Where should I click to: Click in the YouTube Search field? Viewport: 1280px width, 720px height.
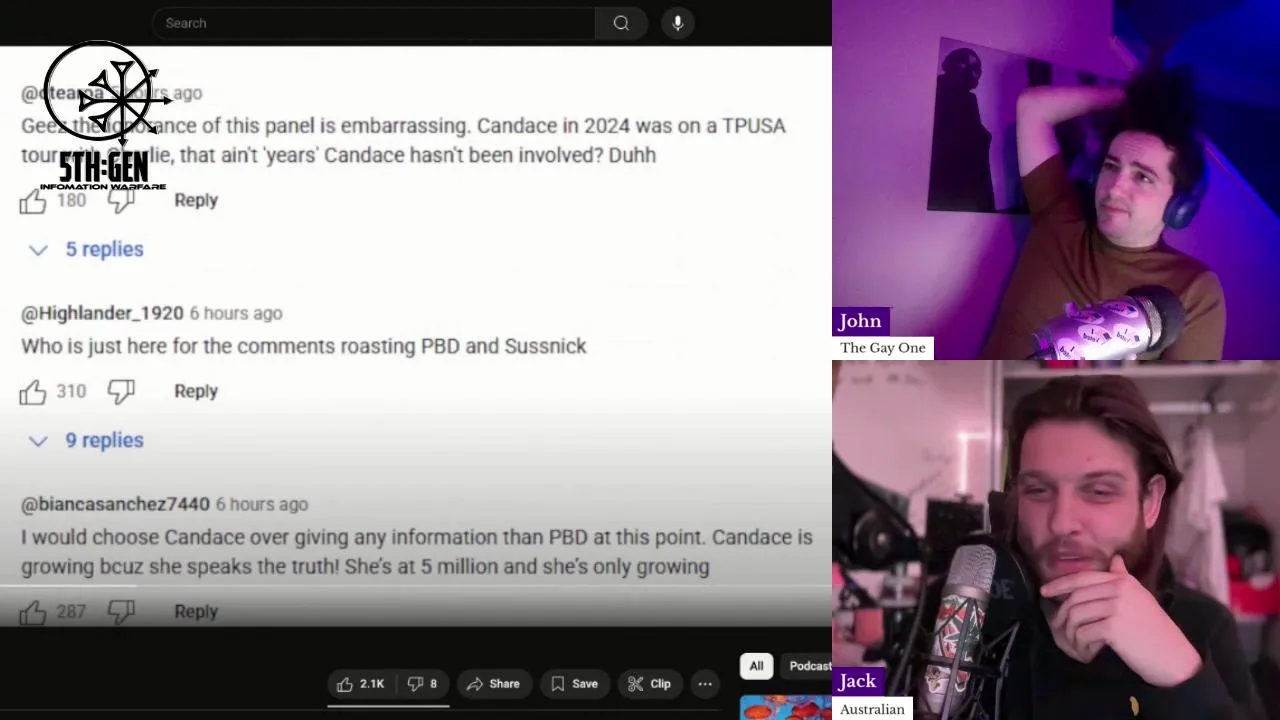[x=374, y=23]
